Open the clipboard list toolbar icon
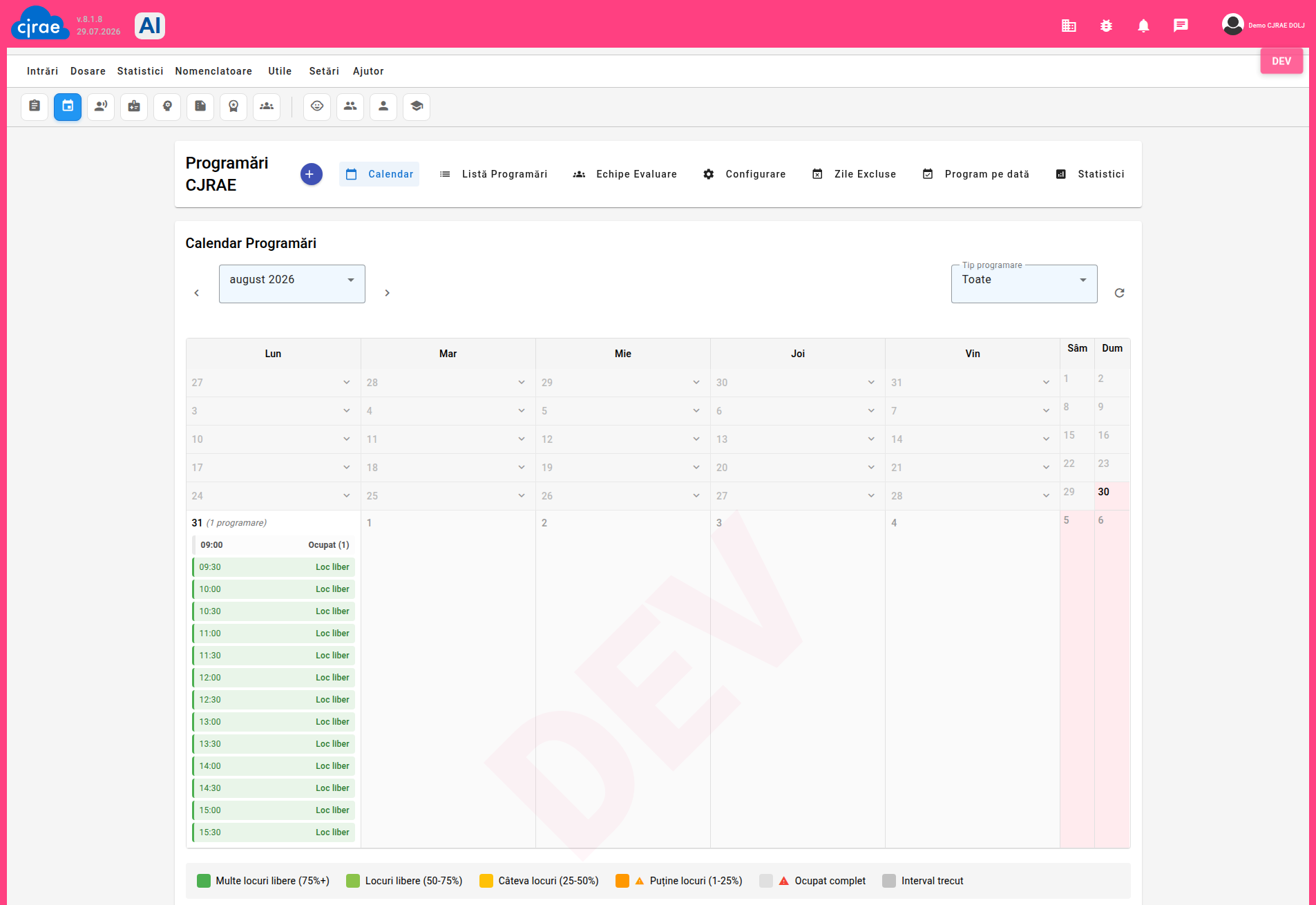Viewport: 1316px width, 905px height. [x=35, y=106]
